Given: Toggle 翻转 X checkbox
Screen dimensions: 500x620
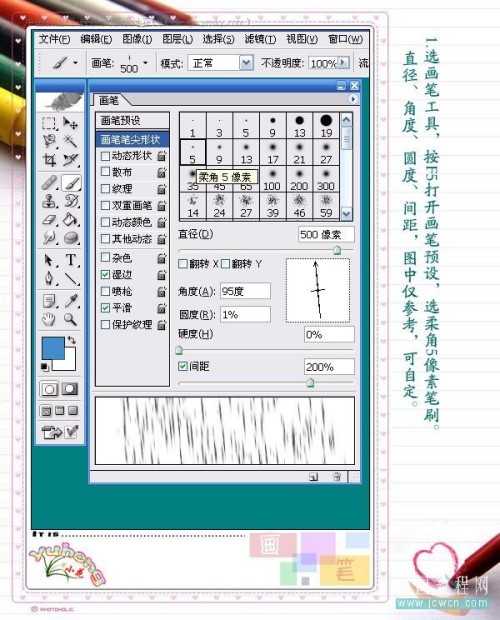Looking at the screenshot, I should [x=183, y=264].
